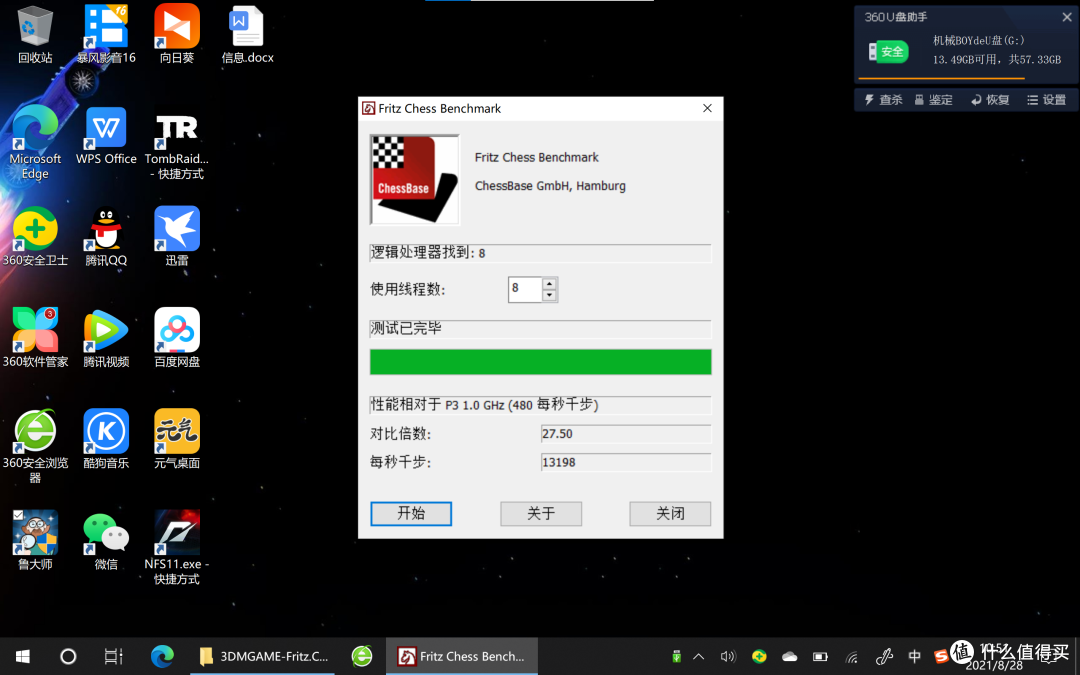
Task: Open the volume control tray icon
Action: 728,656
